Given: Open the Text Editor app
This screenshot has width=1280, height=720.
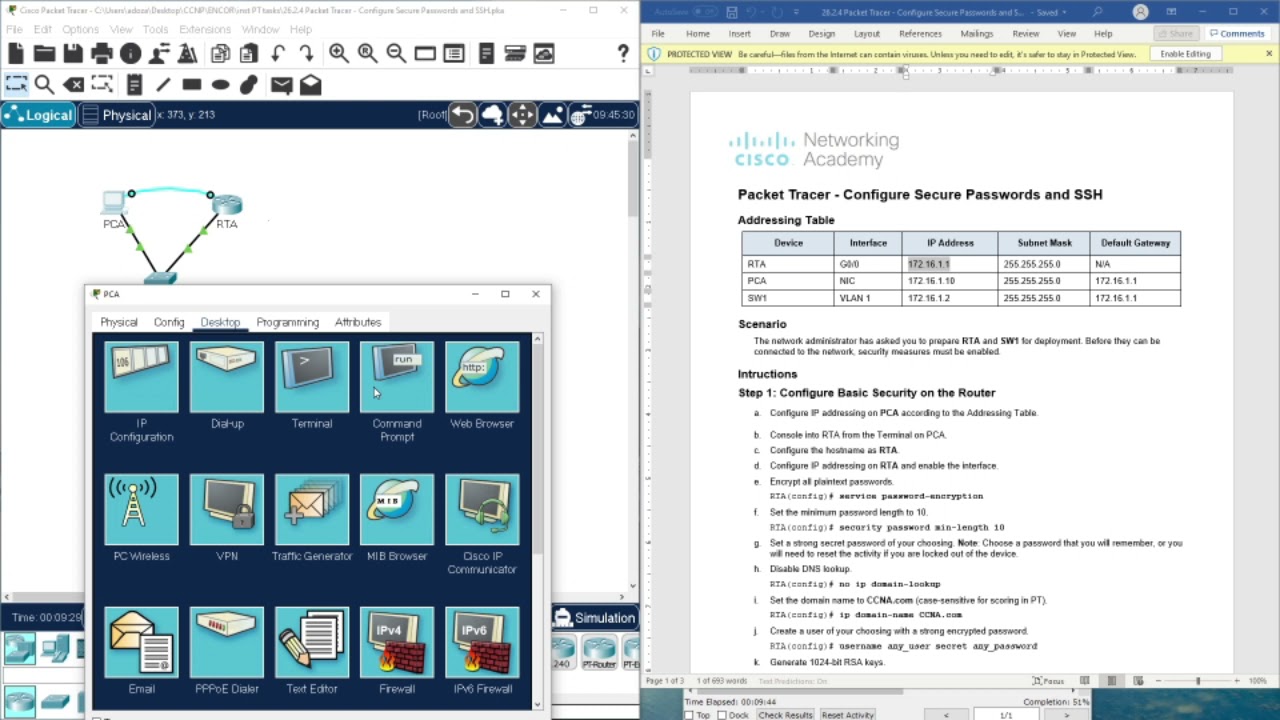Looking at the screenshot, I should click(x=312, y=642).
